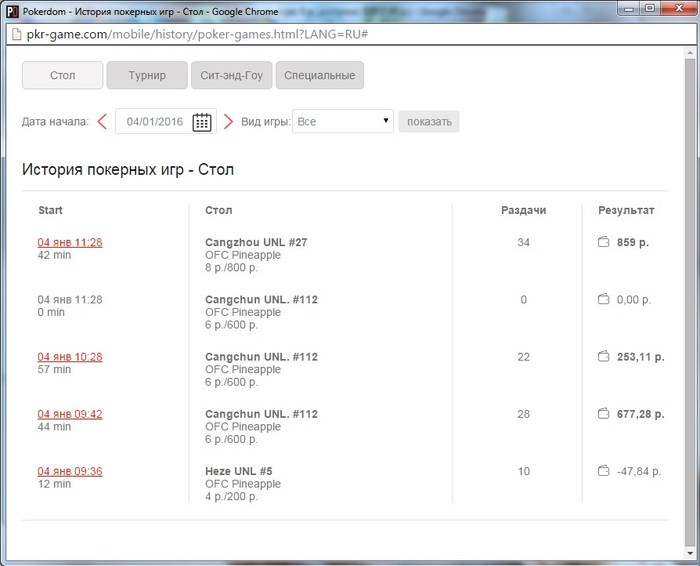Click the Раздачи column header
The width and height of the screenshot is (700, 566).
[x=523, y=210]
